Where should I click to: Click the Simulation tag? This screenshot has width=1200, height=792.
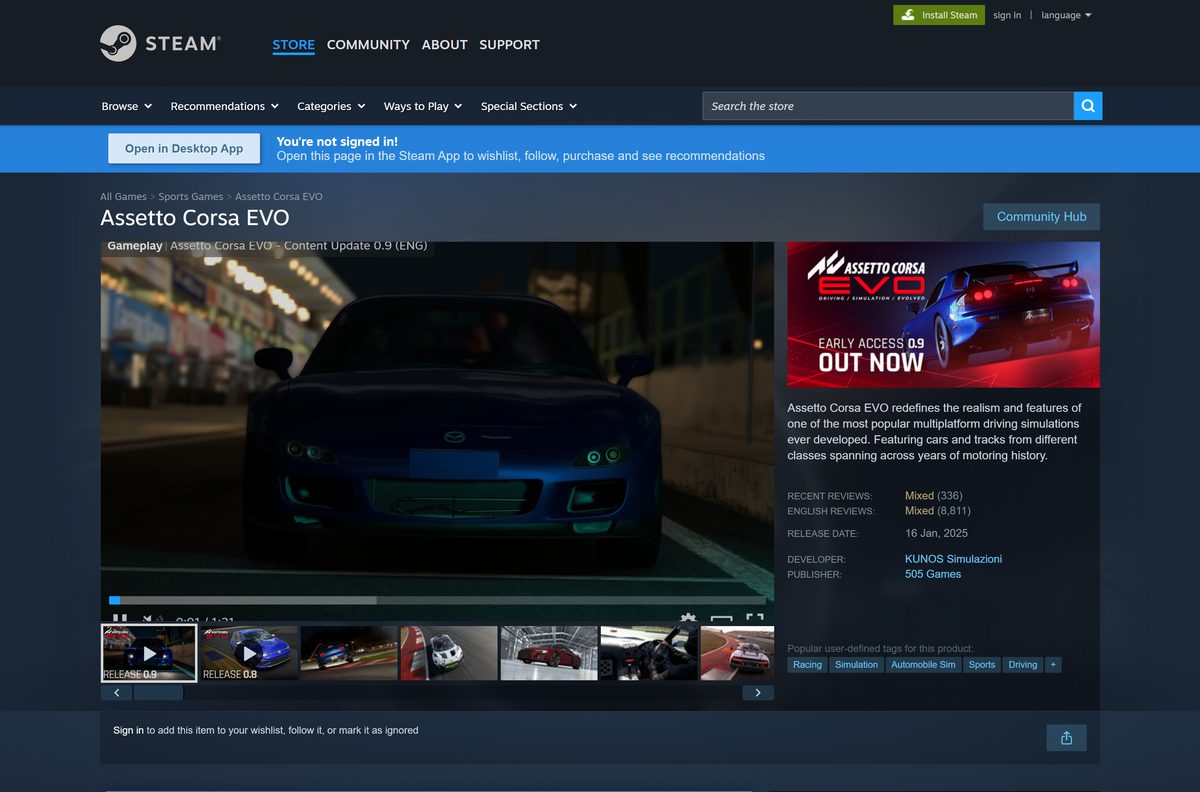(x=856, y=664)
